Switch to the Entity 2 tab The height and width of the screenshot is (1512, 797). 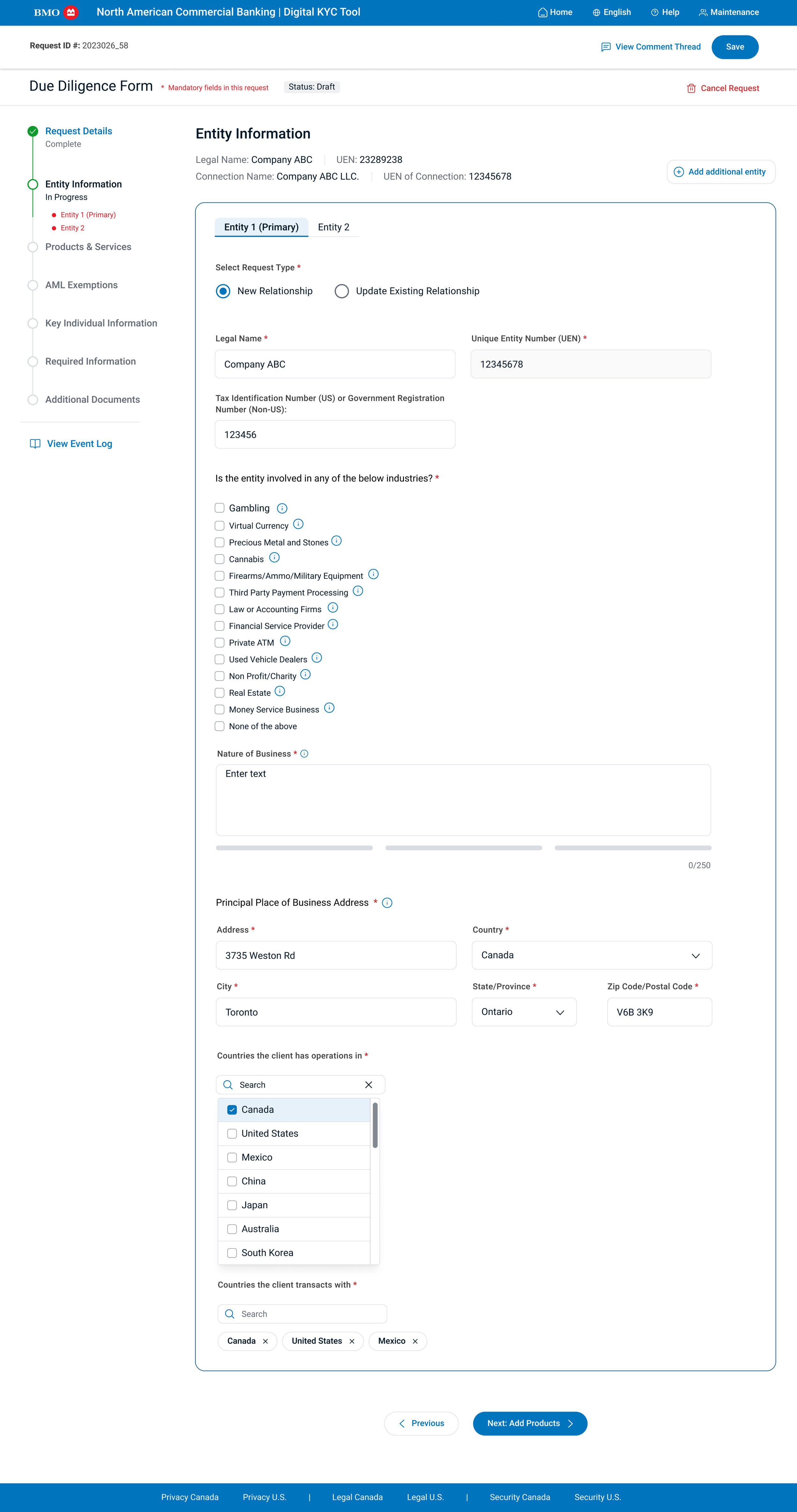pyautogui.click(x=333, y=227)
